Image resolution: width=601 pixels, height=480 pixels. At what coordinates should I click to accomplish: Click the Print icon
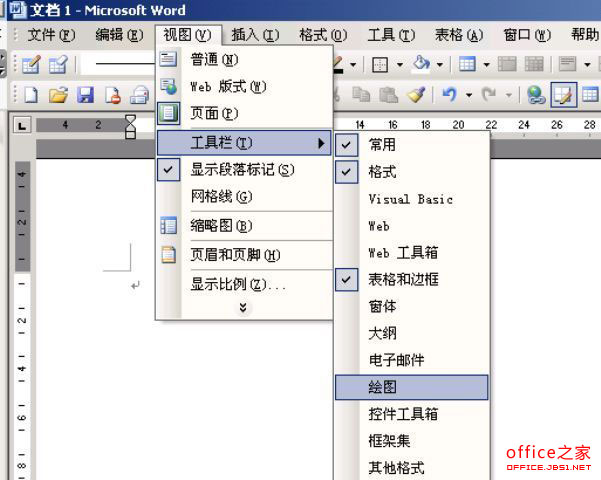point(140,94)
